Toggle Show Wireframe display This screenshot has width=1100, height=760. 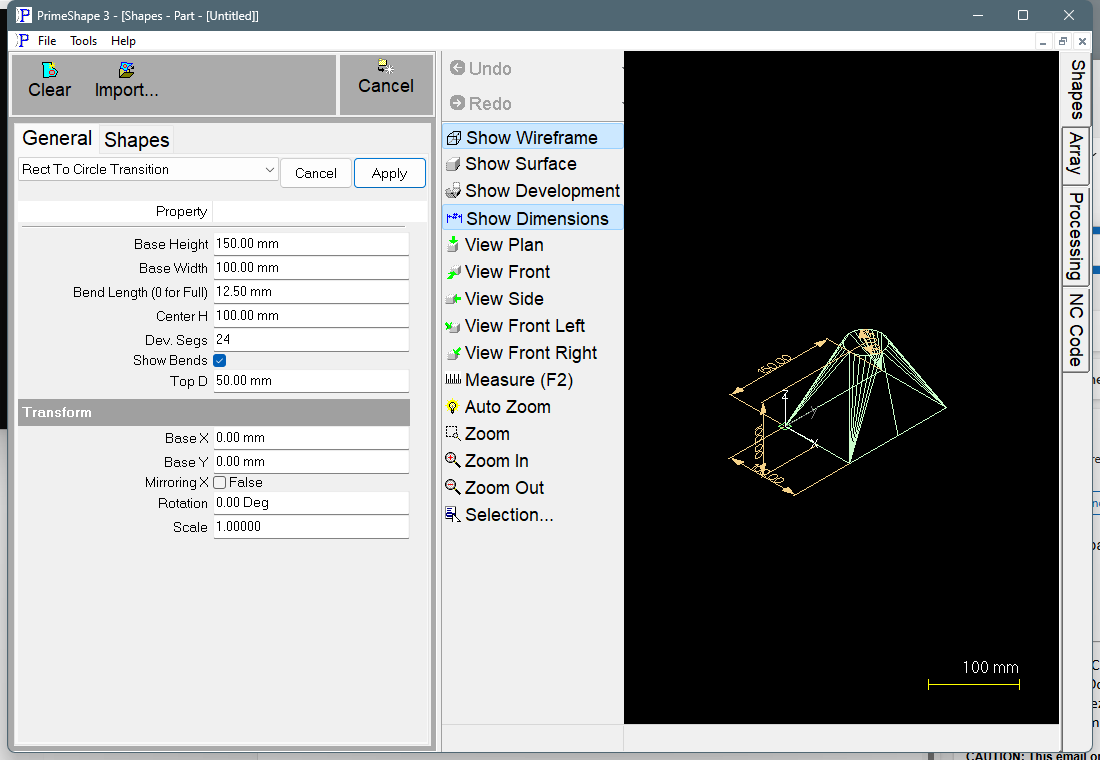coord(532,138)
